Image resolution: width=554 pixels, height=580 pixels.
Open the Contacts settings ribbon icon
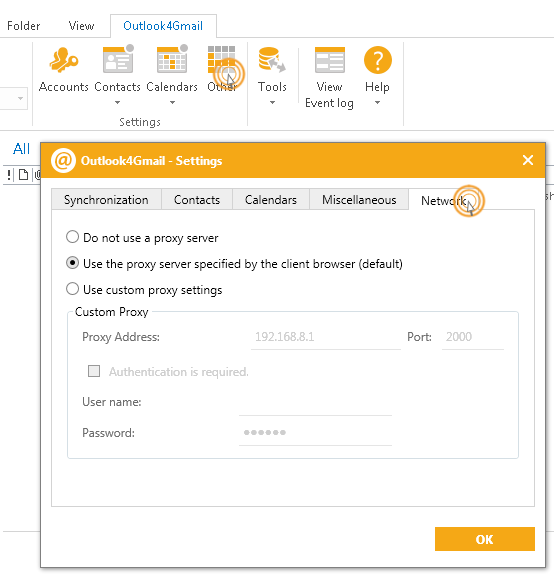click(x=118, y=59)
